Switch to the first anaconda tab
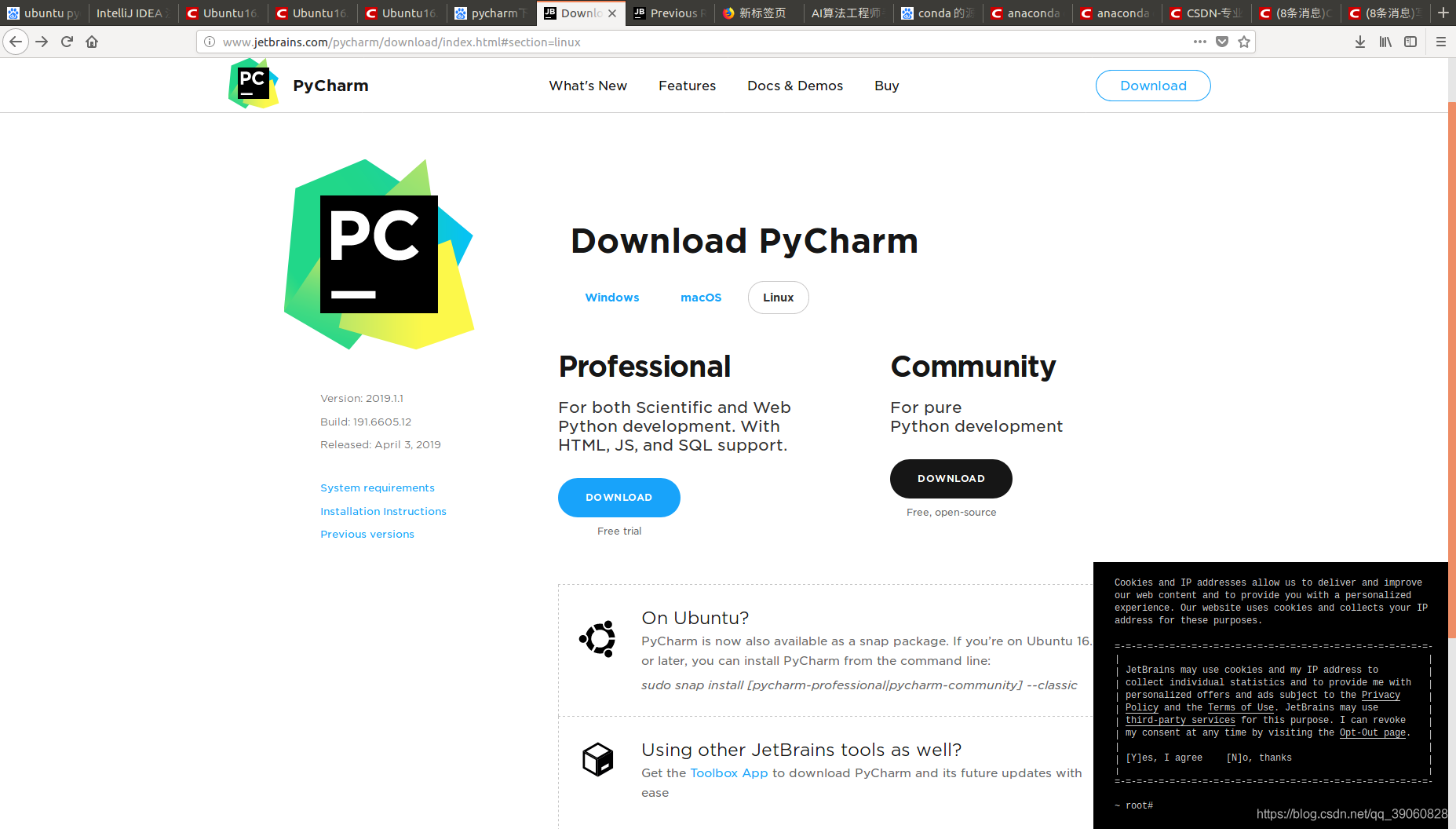The image size is (1456, 829). (1028, 13)
